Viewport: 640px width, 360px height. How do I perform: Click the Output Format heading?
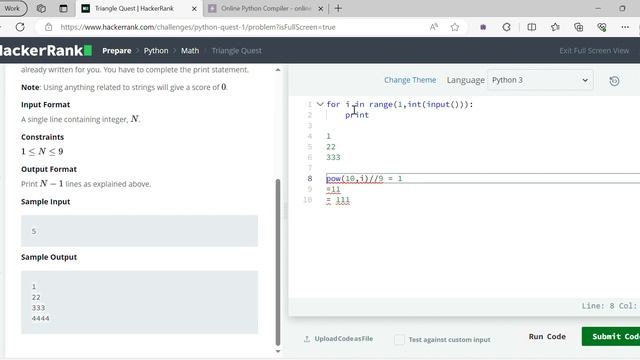49,169
